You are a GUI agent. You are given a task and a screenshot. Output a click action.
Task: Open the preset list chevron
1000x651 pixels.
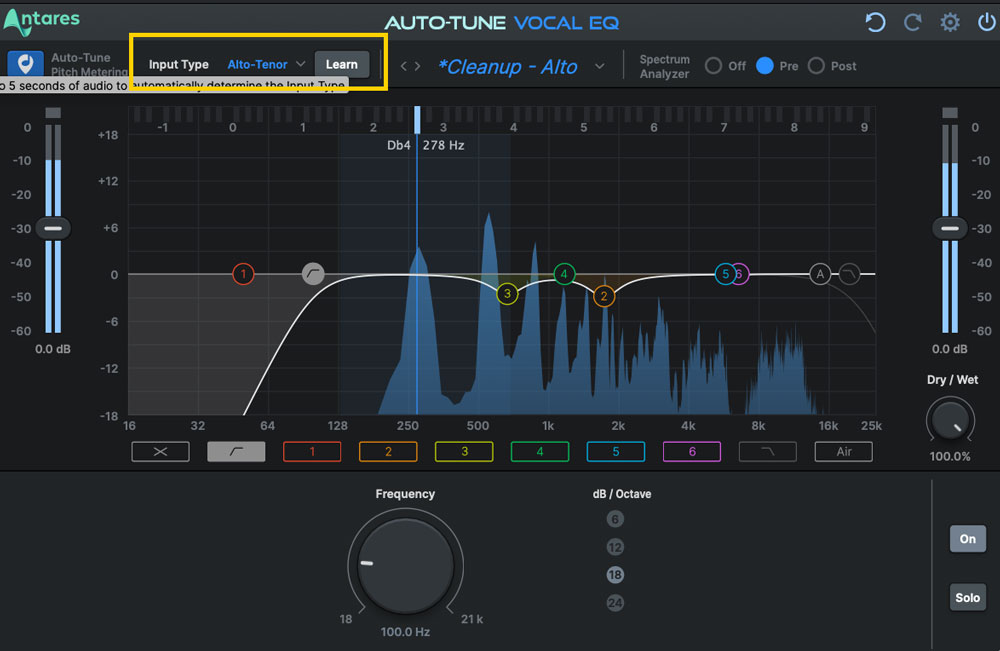(x=599, y=66)
